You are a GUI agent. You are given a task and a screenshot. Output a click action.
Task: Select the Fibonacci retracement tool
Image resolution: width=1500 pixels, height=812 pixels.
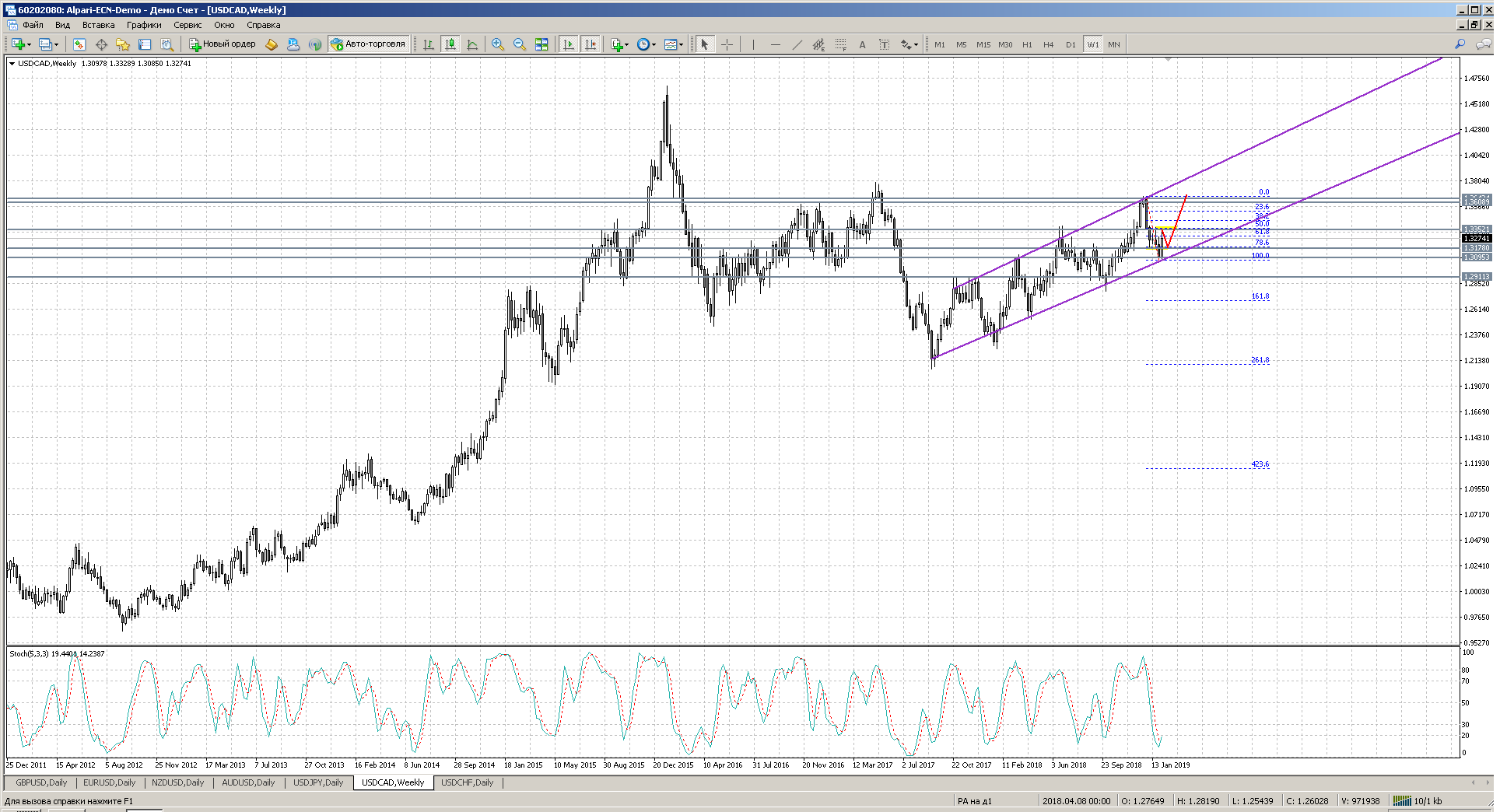click(x=840, y=44)
